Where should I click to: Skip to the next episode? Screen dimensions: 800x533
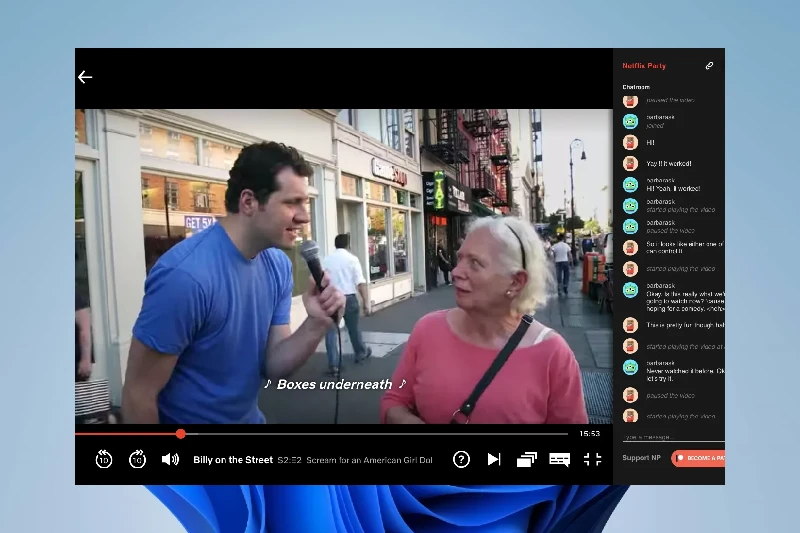tap(494, 459)
